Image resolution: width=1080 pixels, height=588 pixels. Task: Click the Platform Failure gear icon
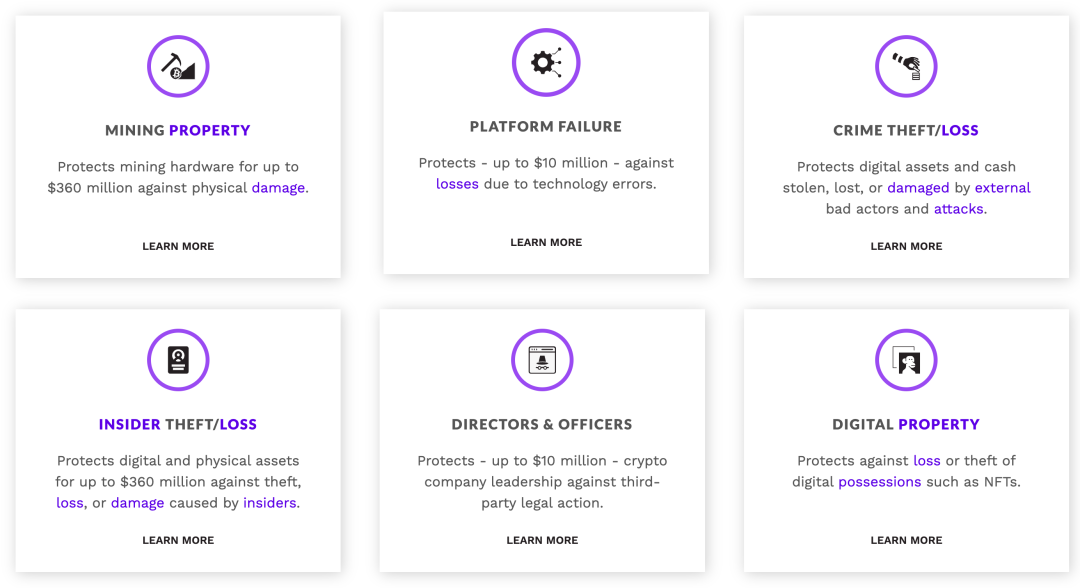click(x=546, y=63)
